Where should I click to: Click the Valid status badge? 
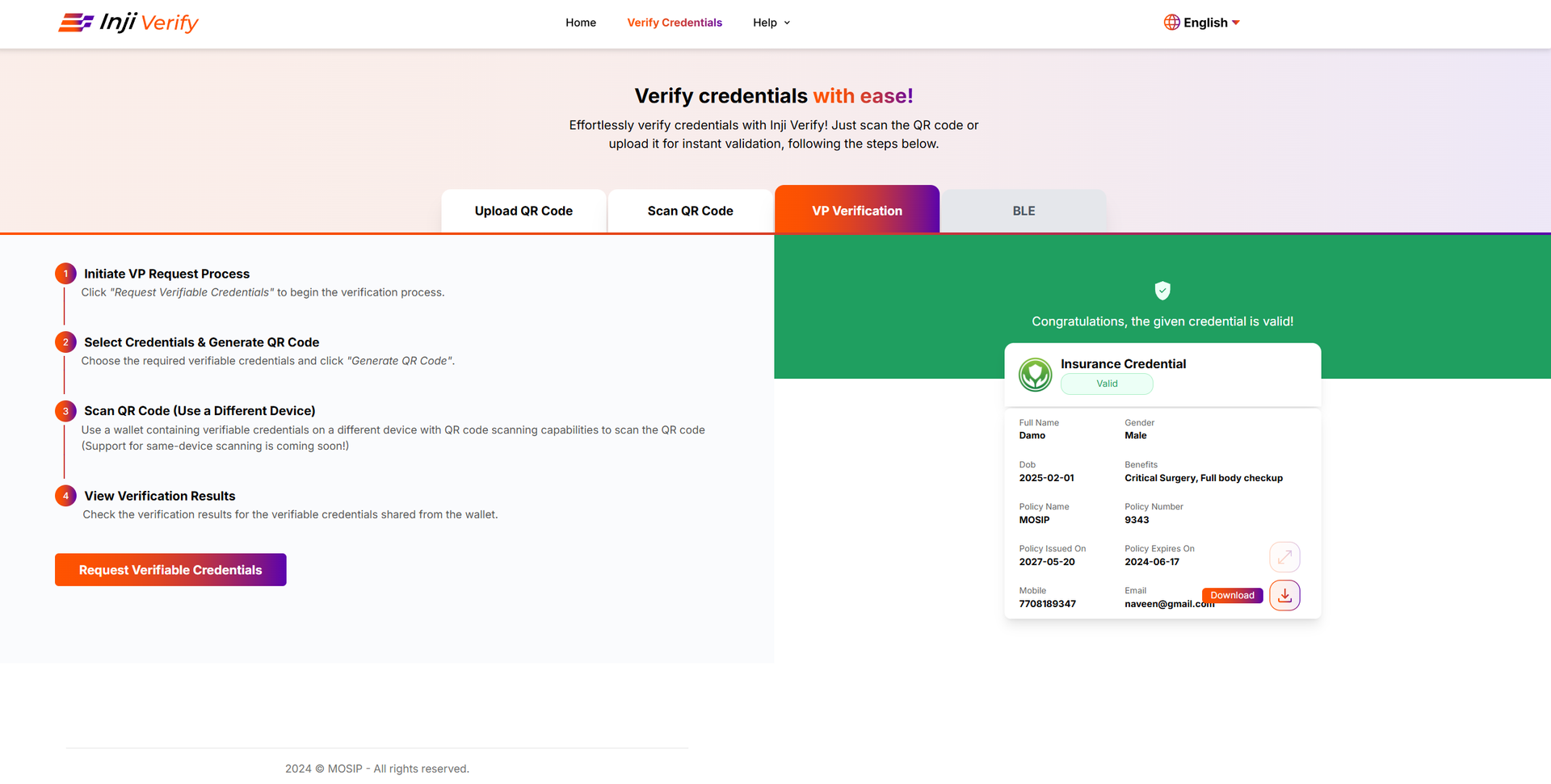click(1107, 384)
